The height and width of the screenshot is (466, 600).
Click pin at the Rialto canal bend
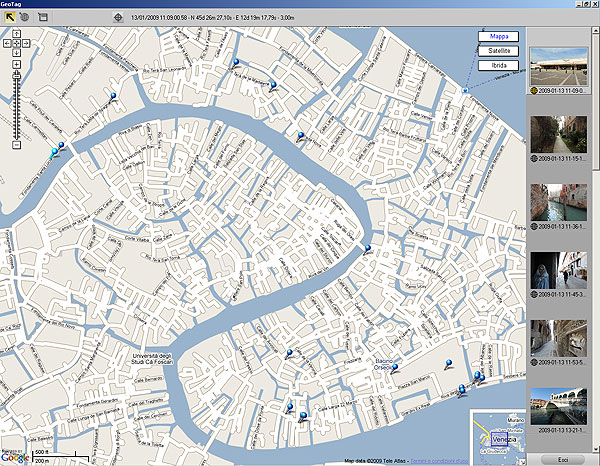coord(368,249)
